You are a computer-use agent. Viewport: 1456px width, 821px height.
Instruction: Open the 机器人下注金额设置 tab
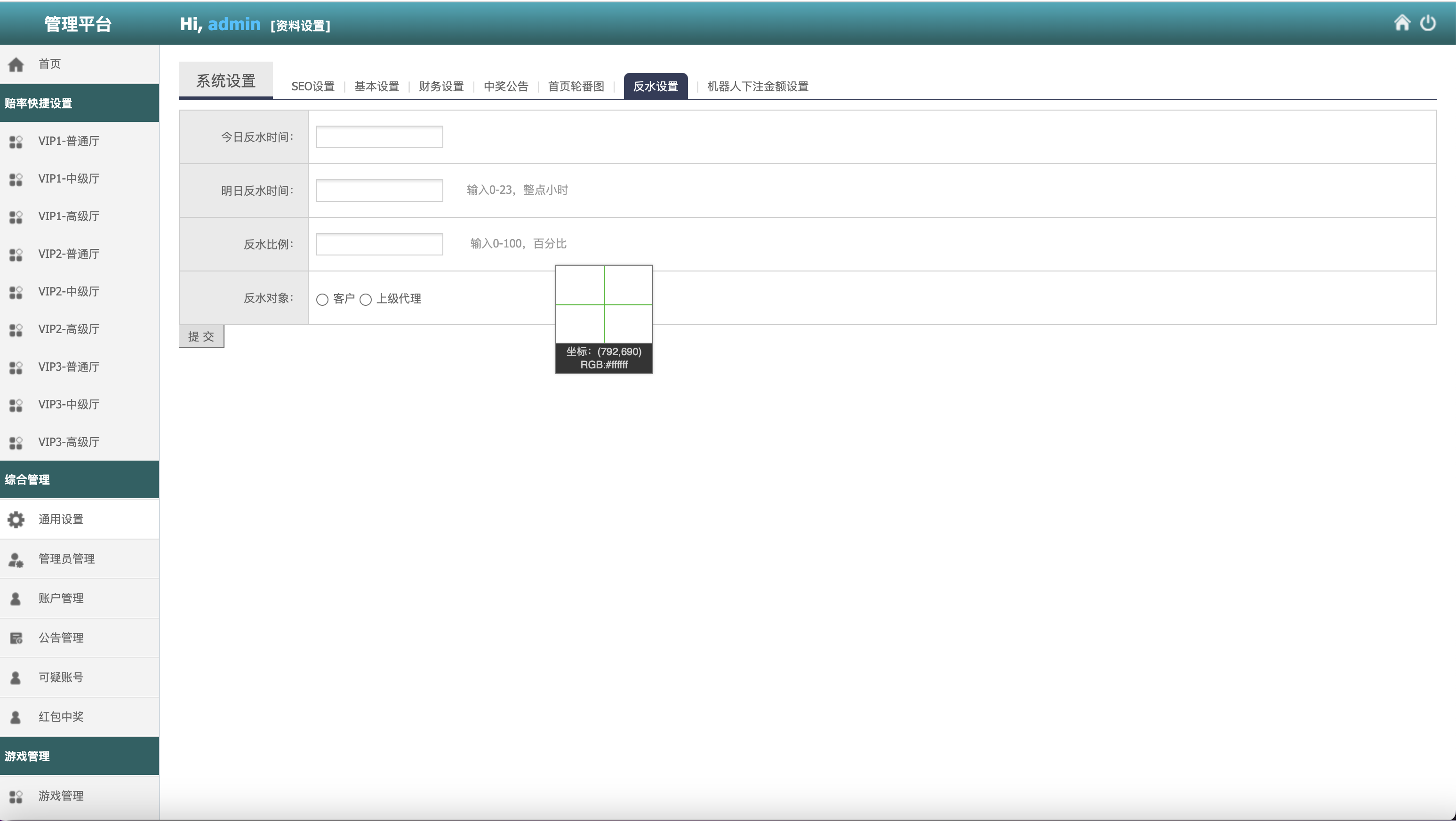756,87
